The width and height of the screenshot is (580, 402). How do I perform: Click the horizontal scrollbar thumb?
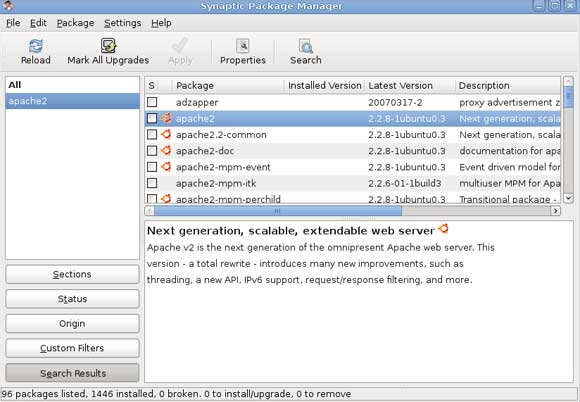pos(278,211)
